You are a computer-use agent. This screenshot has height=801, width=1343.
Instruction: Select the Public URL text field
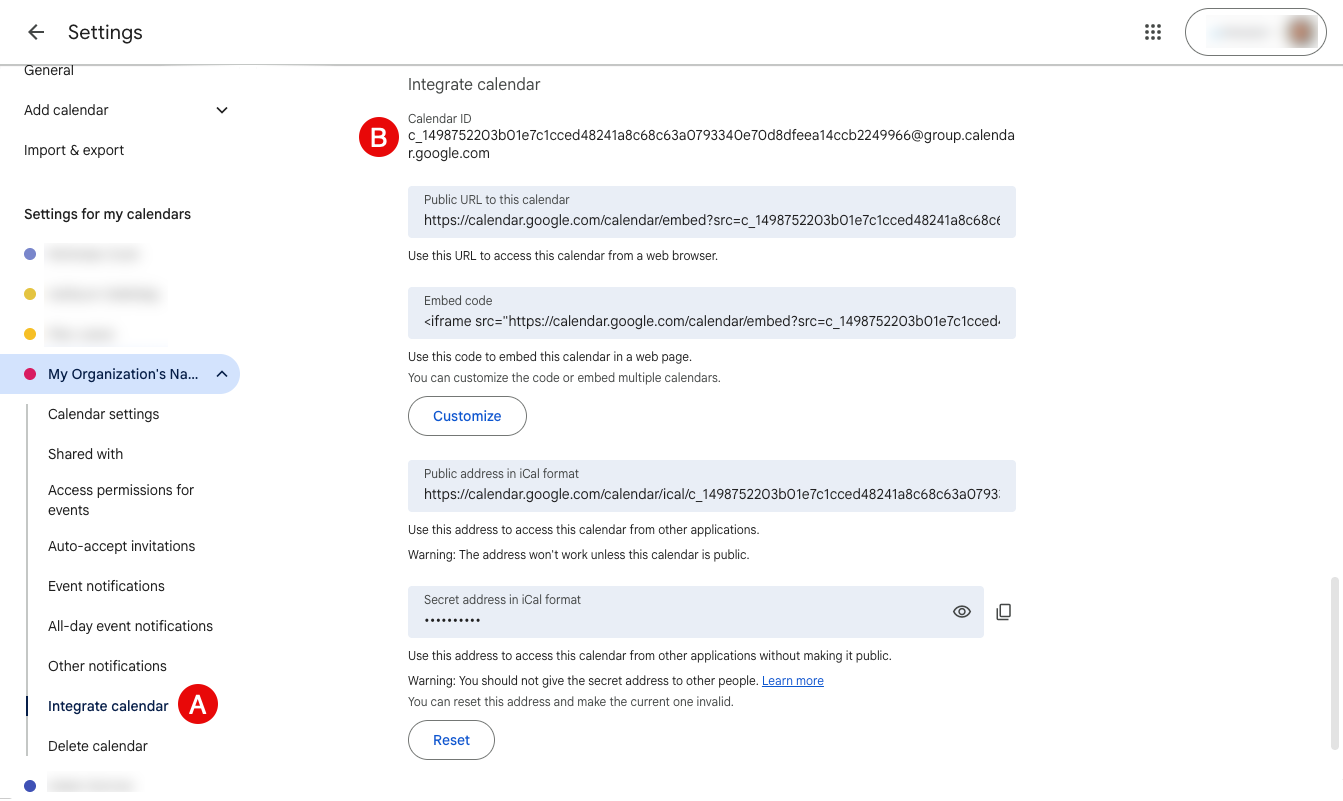coord(711,212)
